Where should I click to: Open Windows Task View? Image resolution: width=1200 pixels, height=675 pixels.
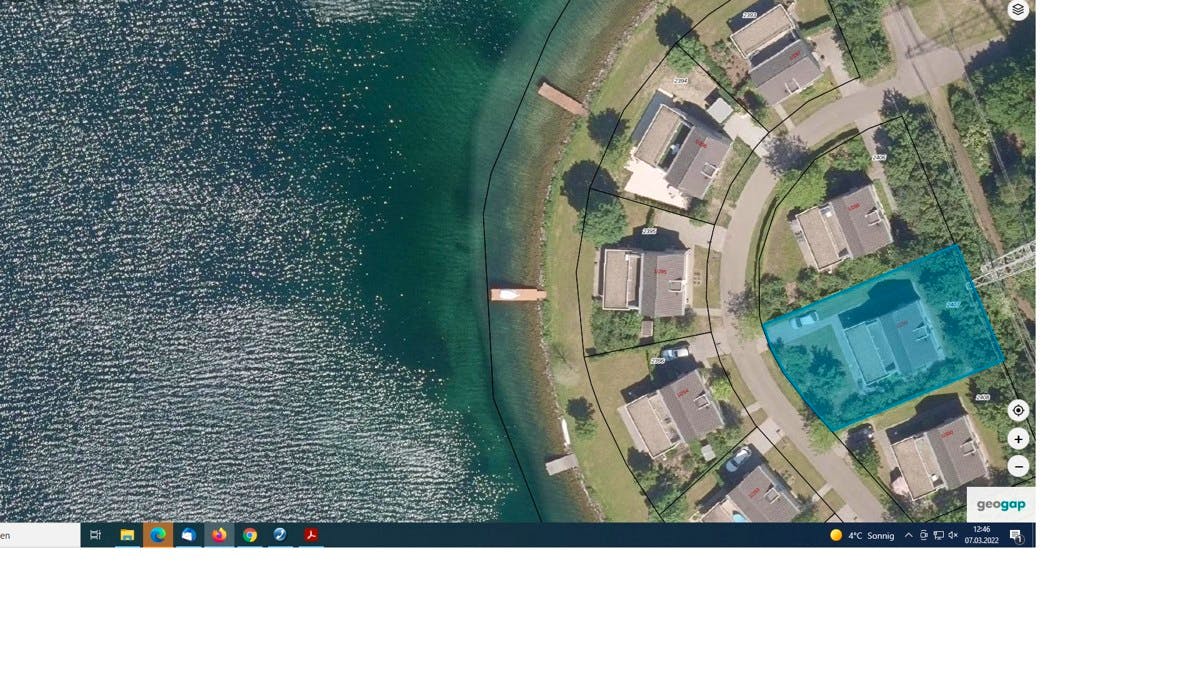point(96,535)
